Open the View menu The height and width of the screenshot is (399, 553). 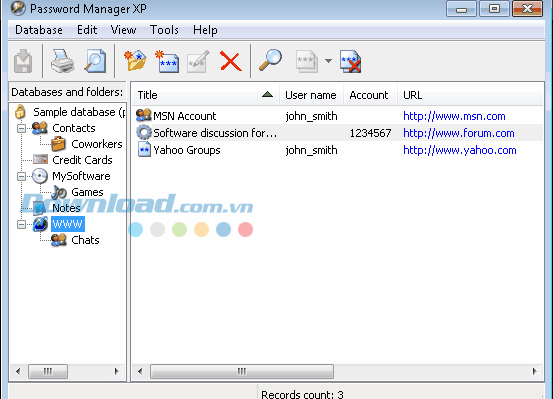click(x=123, y=30)
